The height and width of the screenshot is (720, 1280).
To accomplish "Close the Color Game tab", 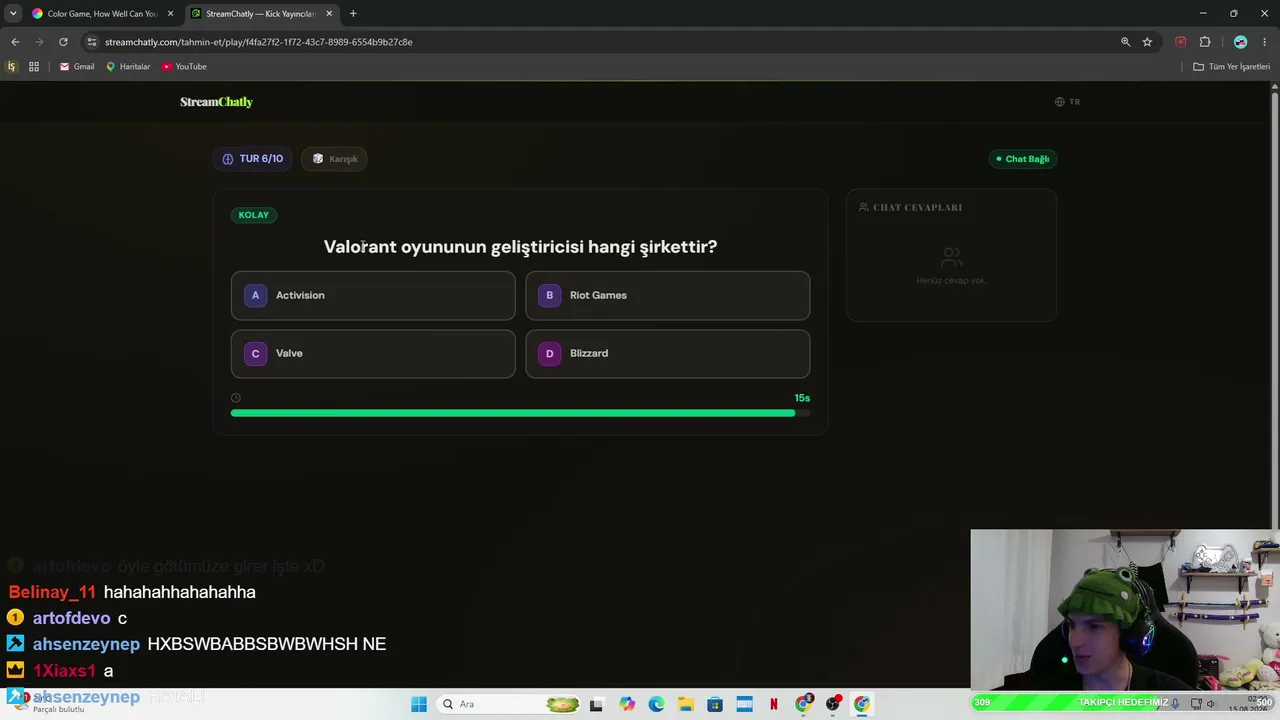I will click(170, 14).
